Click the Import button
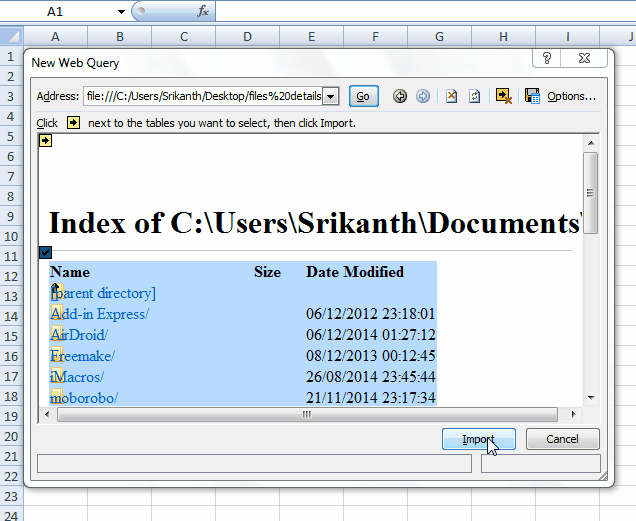 [479, 439]
